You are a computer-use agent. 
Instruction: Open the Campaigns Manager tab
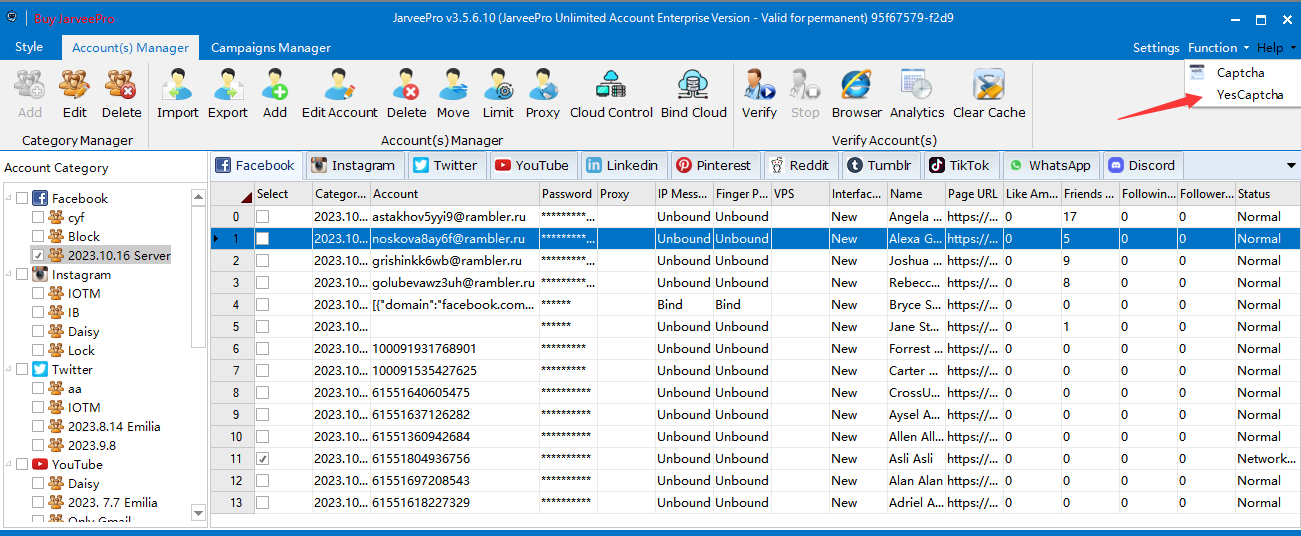[270, 47]
